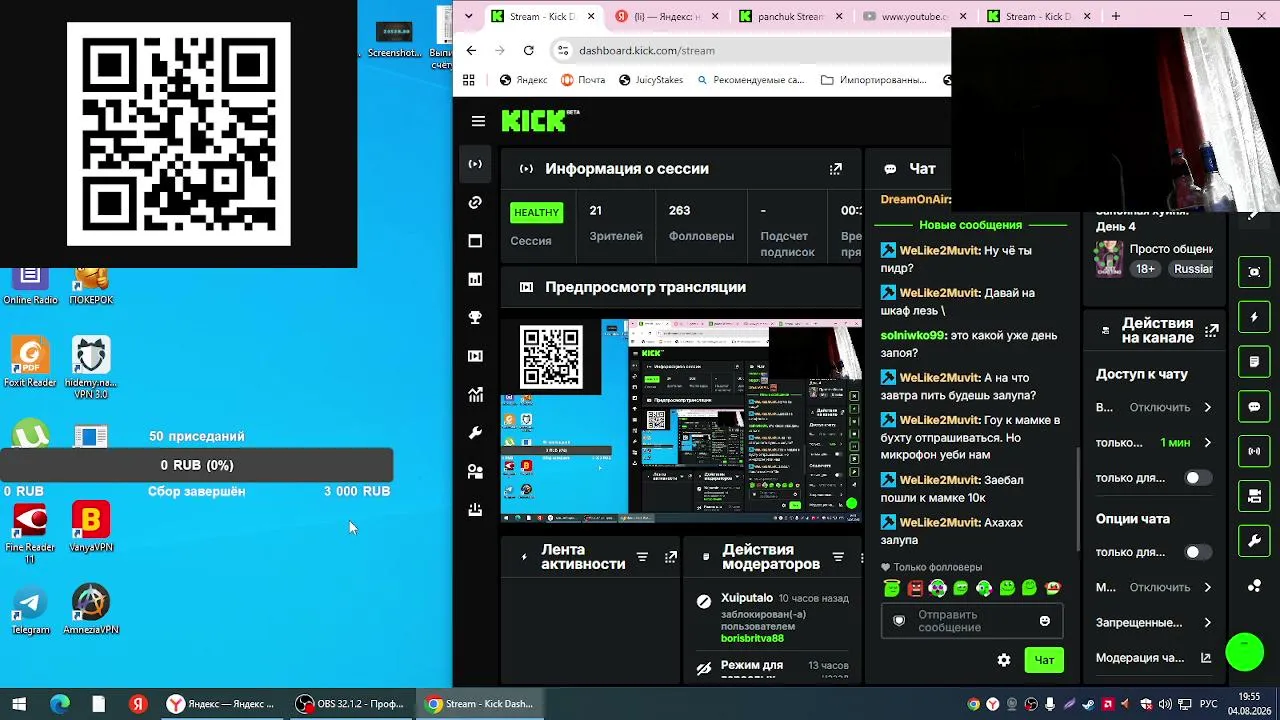Open the rising analytics graph icon in sidebar
Image resolution: width=1280 pixels, height=720 pixels.
475,395
